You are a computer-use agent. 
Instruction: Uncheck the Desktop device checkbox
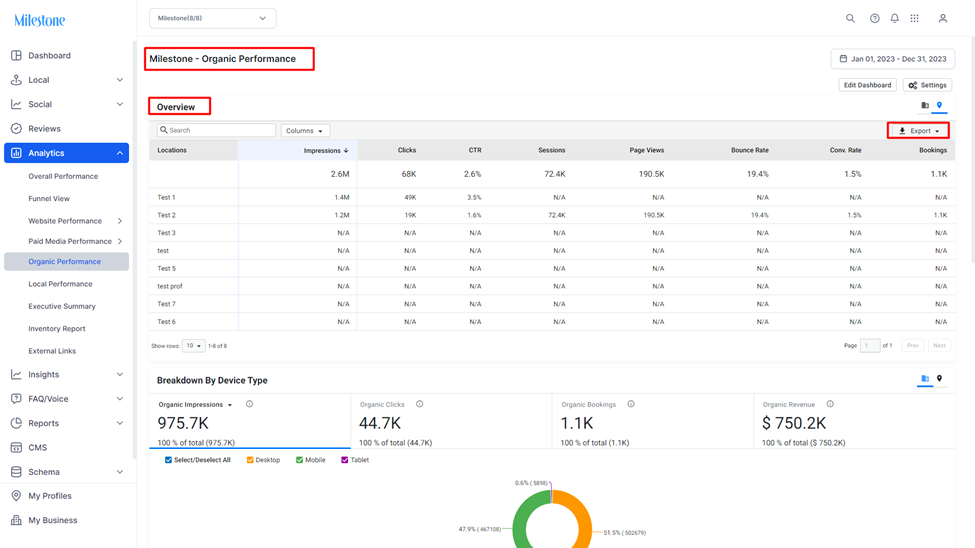(250, 460)
